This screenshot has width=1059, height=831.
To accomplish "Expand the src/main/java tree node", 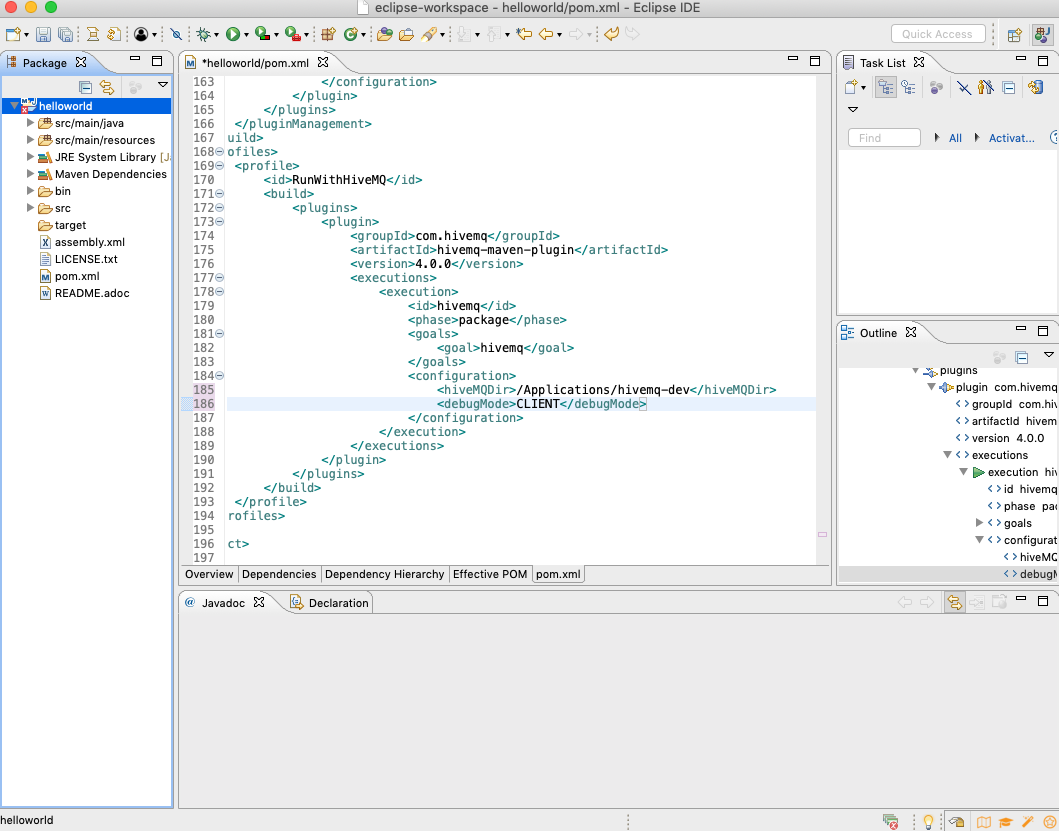I will click(30, 123).
